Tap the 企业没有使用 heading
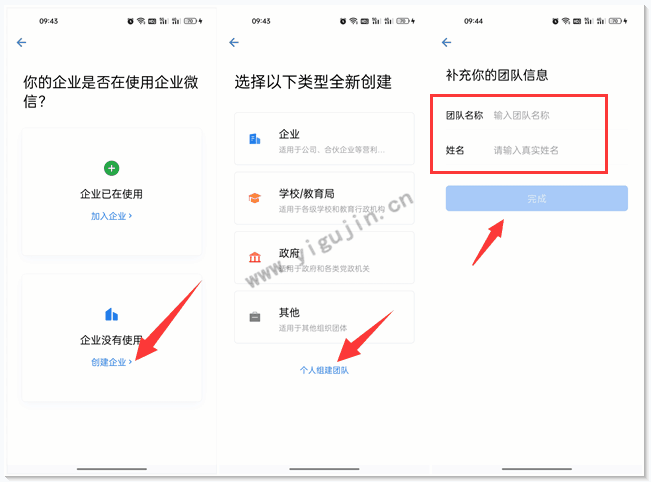Image resolution: width=651 pixels, height=482 pixels. tap(111, 340)
